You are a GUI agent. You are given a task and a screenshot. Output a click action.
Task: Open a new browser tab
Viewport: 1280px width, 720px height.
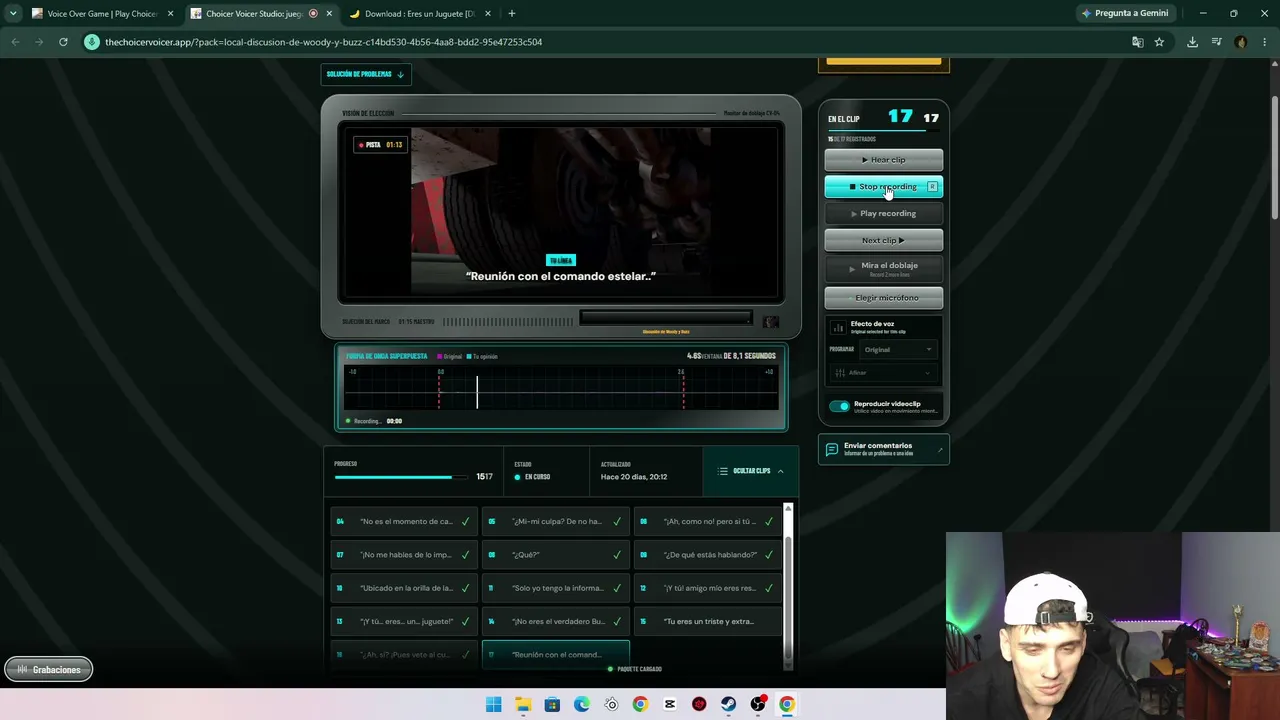(511, 14)
